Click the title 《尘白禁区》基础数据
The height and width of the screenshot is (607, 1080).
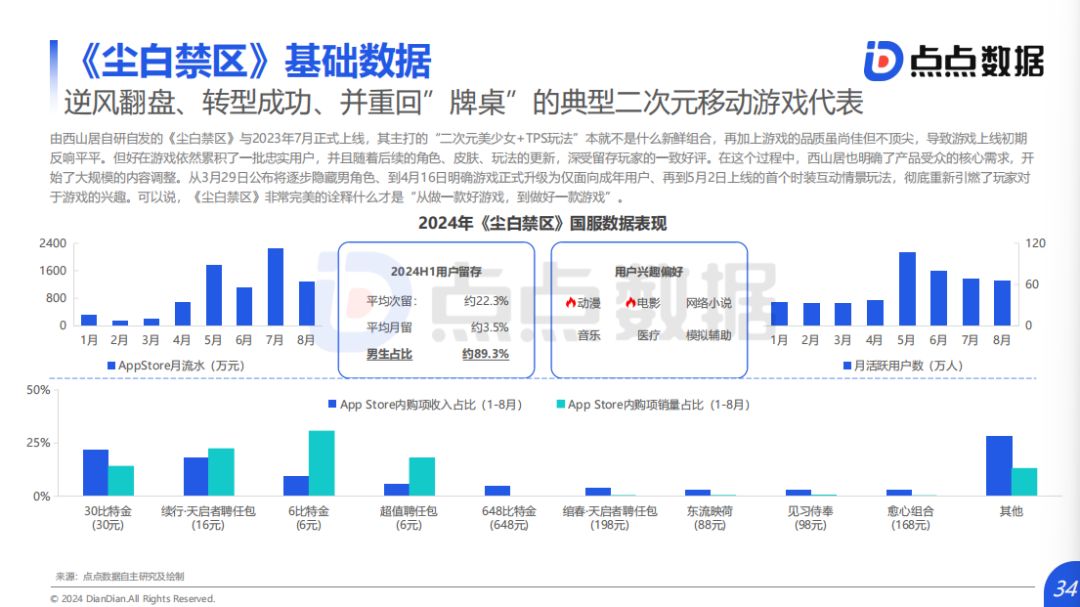pyautogui.click(x=252, y=61)
